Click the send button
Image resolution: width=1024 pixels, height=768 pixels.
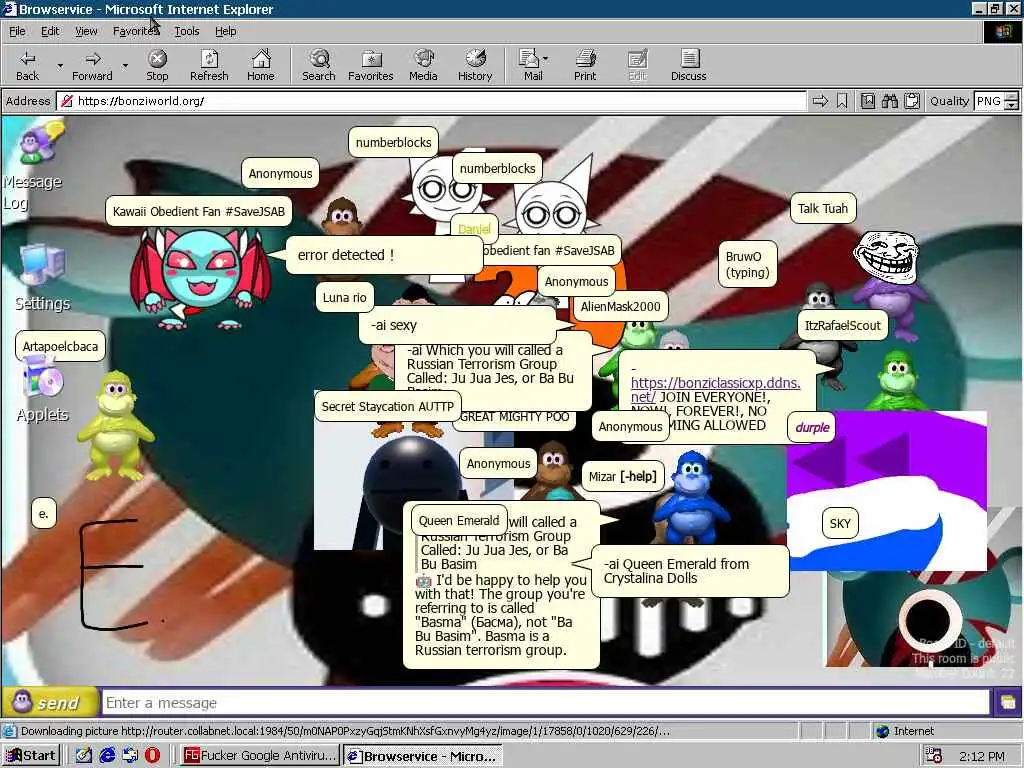[50, 703]
